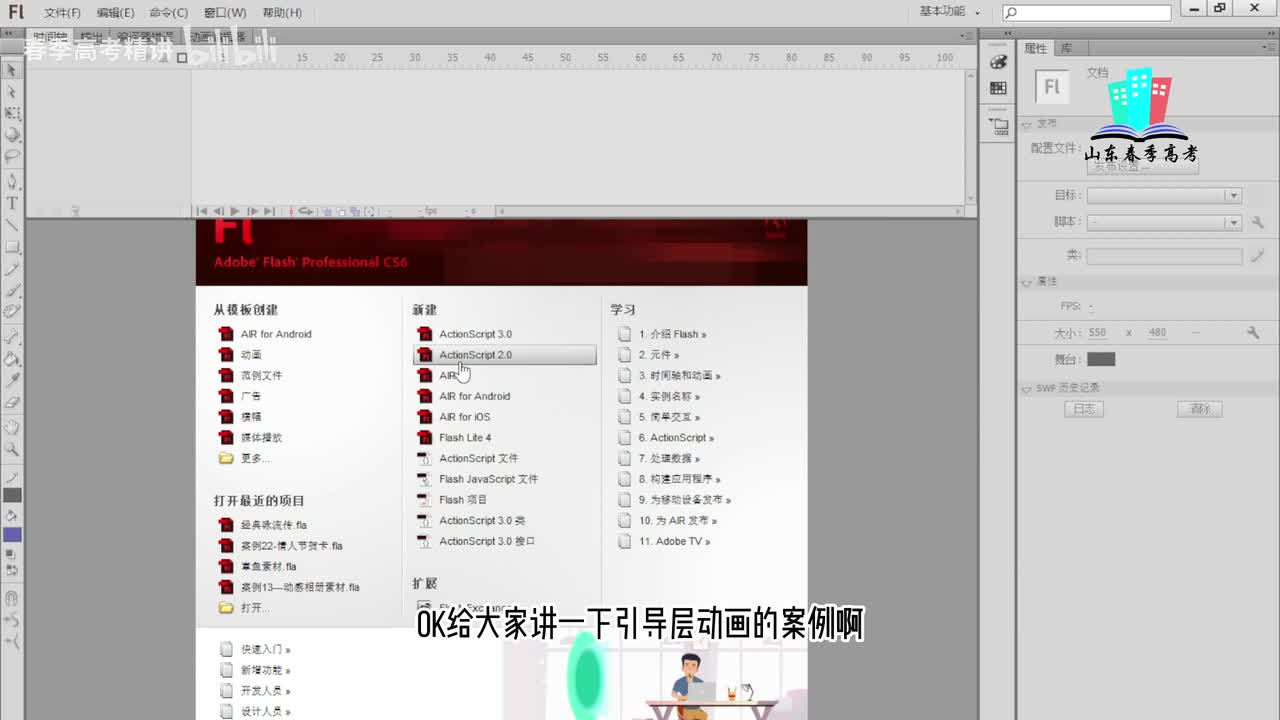Viewport: 1280px width, 720px height.
Task: Open the Color palette panel icon
Action: click(998, 62)
